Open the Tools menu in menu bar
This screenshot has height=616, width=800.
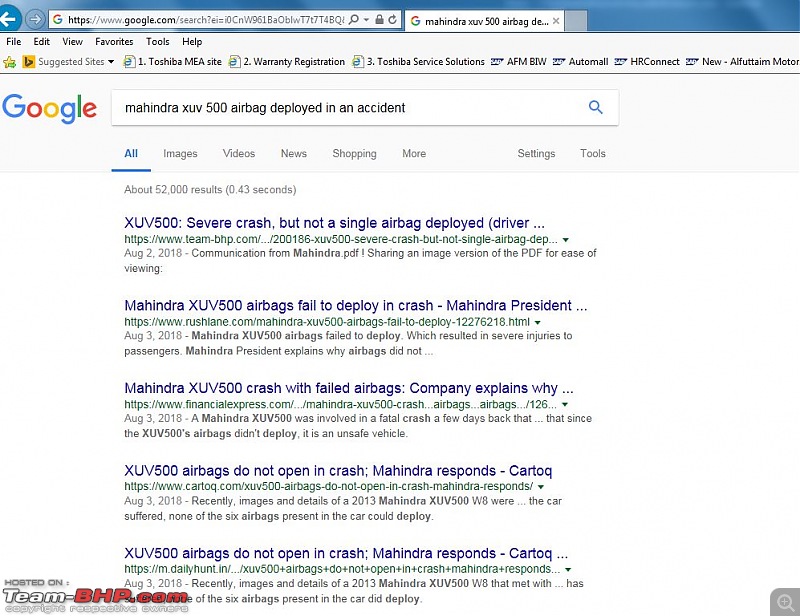pos(158,42)
